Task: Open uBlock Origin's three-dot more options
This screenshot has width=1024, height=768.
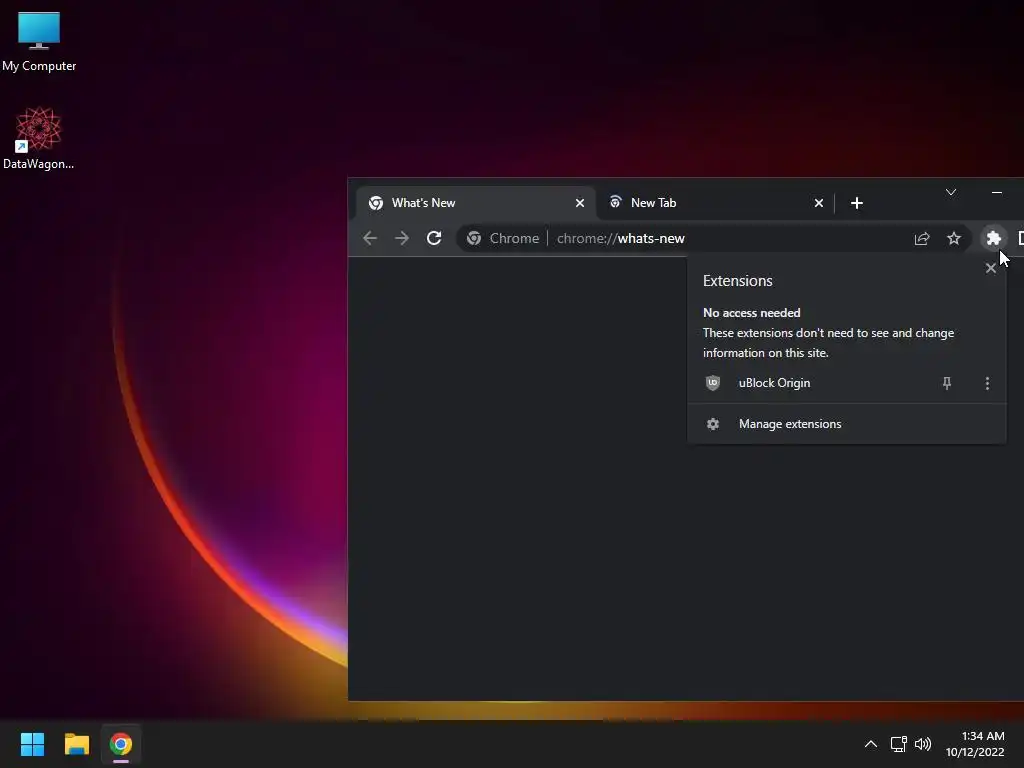Action: point(987,383)
